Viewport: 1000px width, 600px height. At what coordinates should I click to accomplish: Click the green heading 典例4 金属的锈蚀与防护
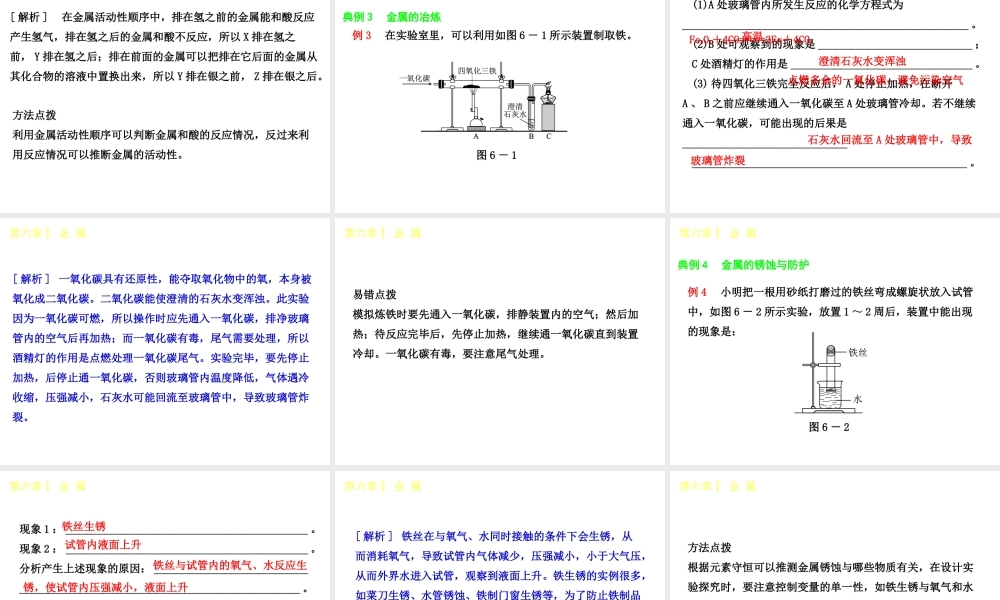(x=744, y=265)
